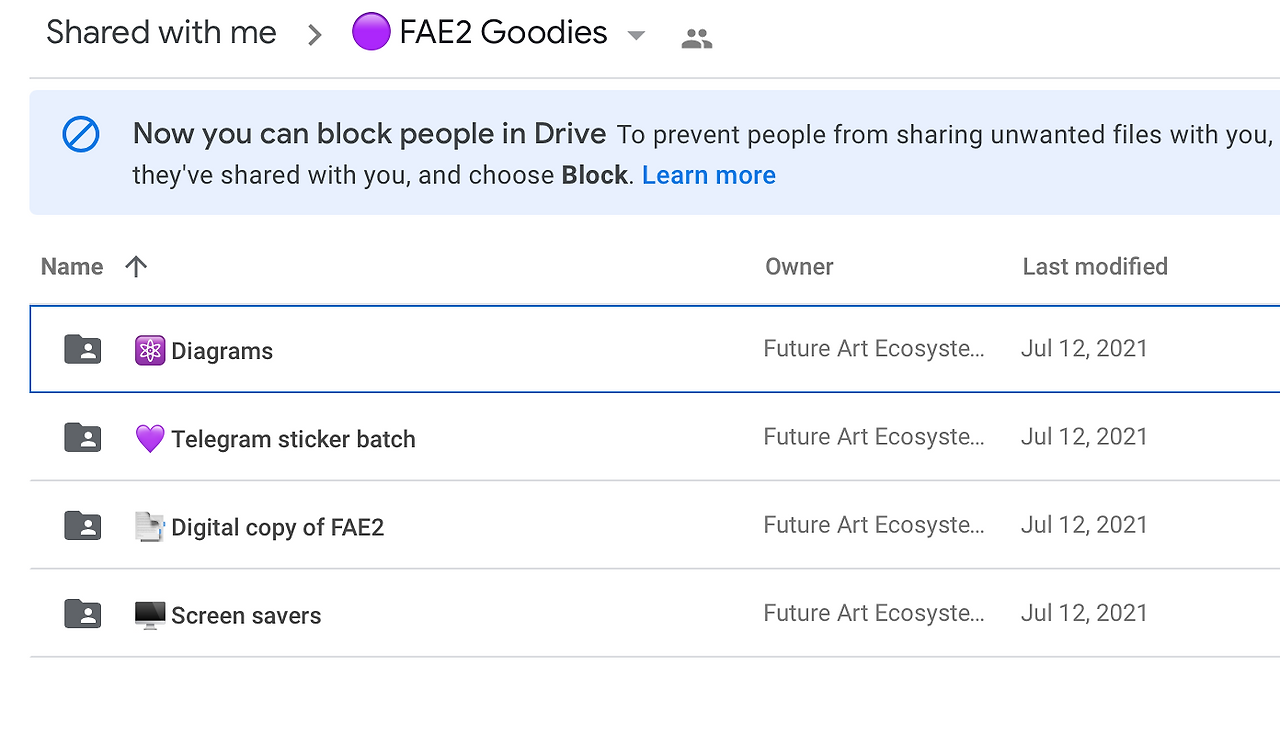Click the atom emoji in the Diagrams row
Image resolution: width=1280 pixels, height=733 pixels.
[150, 350]
